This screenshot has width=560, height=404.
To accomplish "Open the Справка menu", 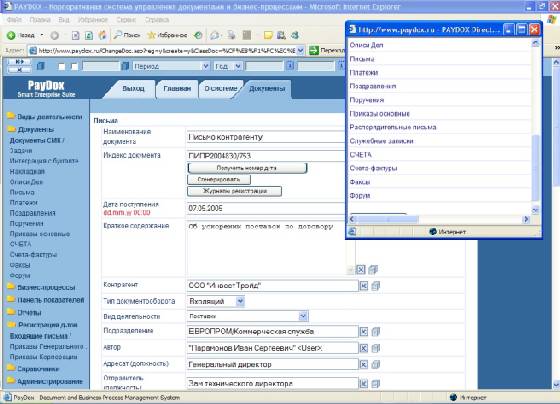I will [157, 20].
